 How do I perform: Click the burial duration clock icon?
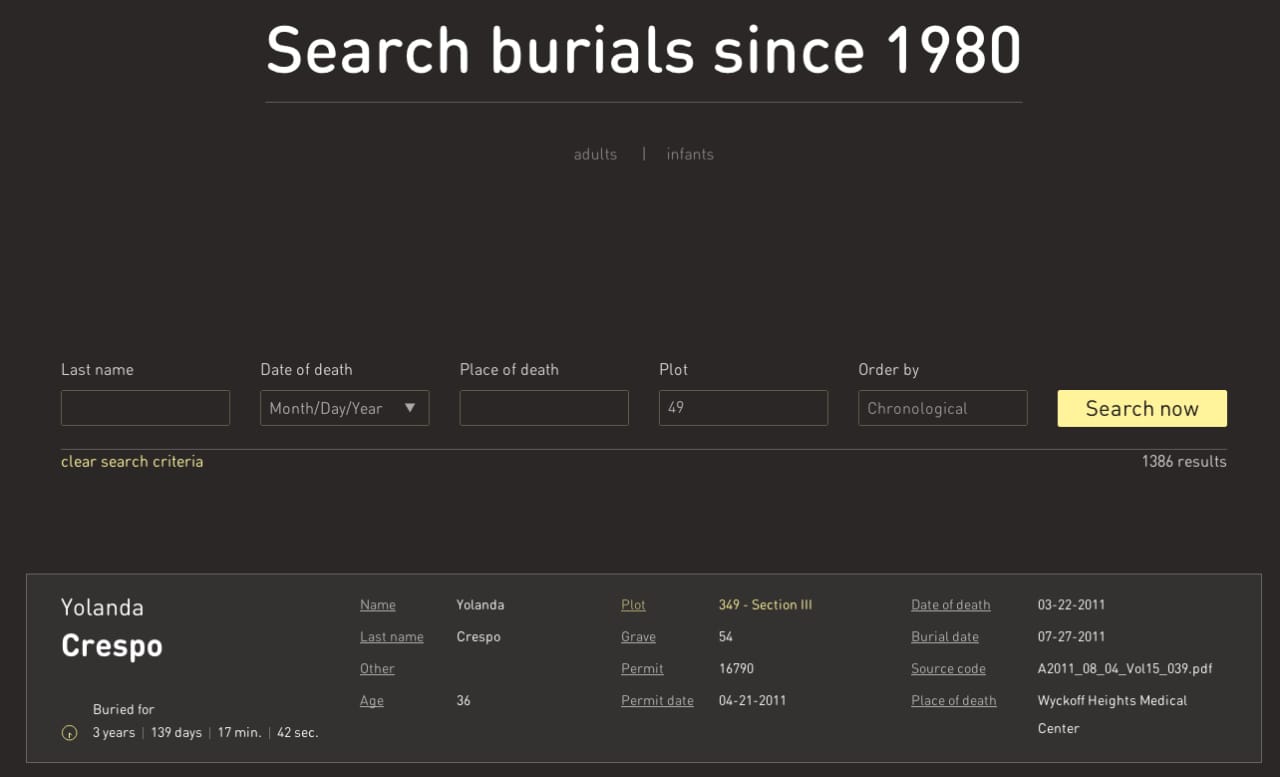click(69, 732)
